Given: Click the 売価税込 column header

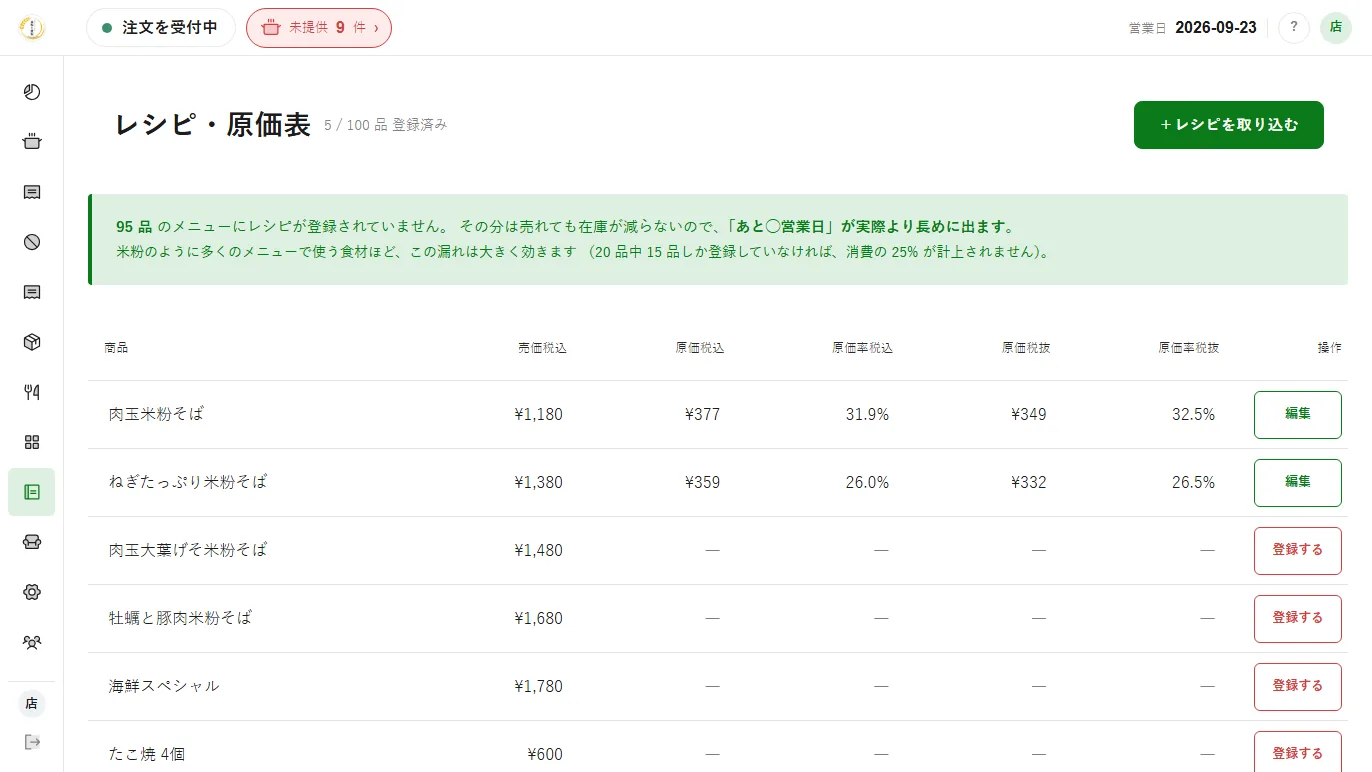Looking at the screenshot, I should click(542, 348).
